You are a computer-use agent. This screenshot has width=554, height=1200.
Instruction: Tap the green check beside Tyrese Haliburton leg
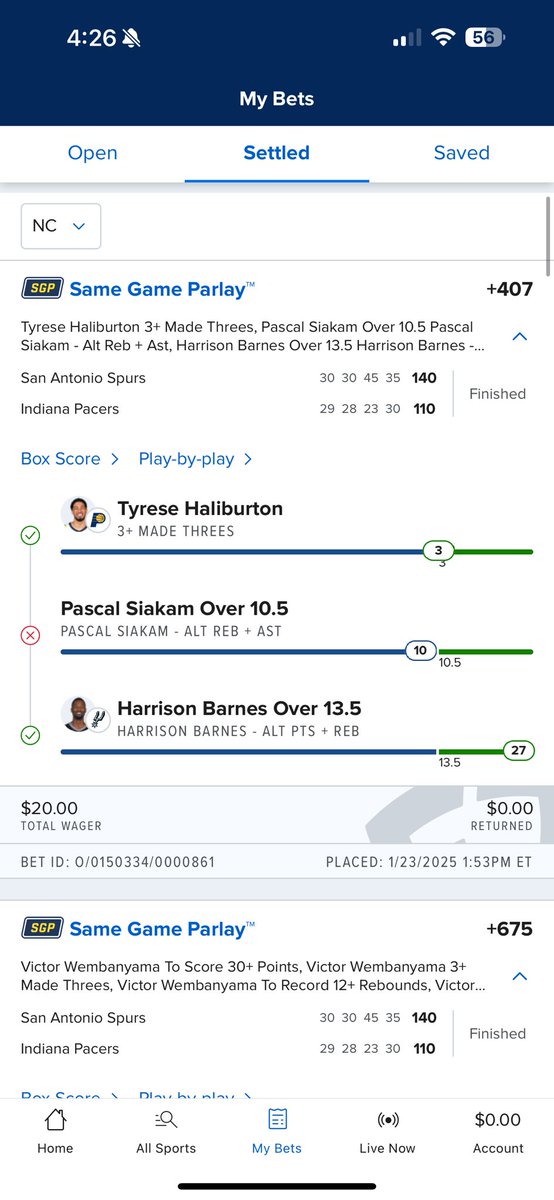tap(30, 536)
